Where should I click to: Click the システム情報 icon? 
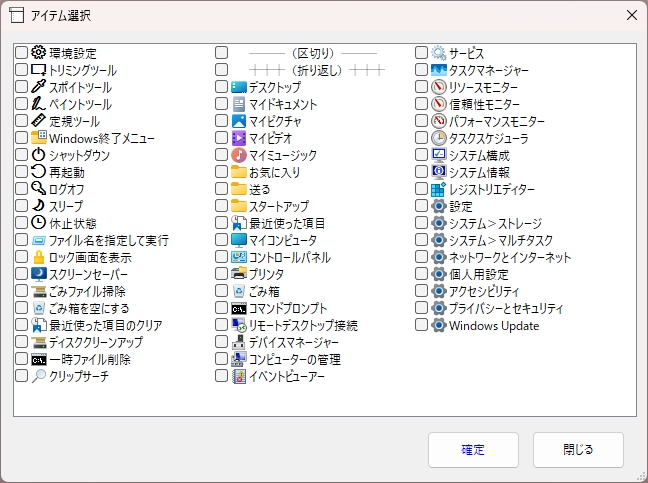tap(438, 171)
